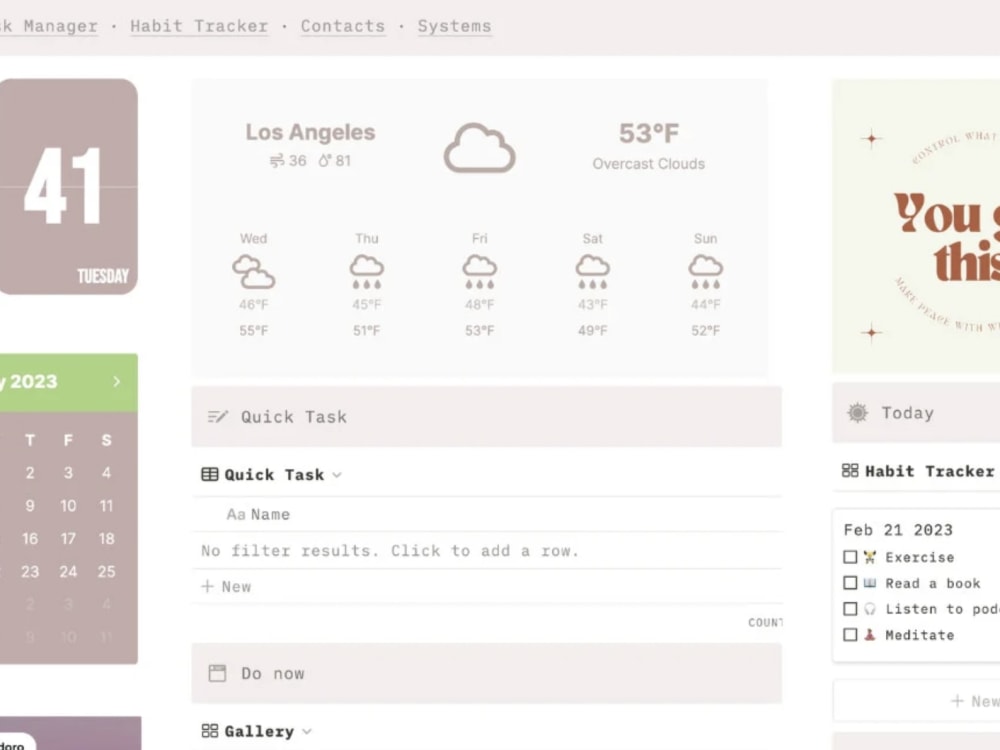This screenshot has width=1000, height=750.
Task: Open the Systems page link
Action: (454, 26)
